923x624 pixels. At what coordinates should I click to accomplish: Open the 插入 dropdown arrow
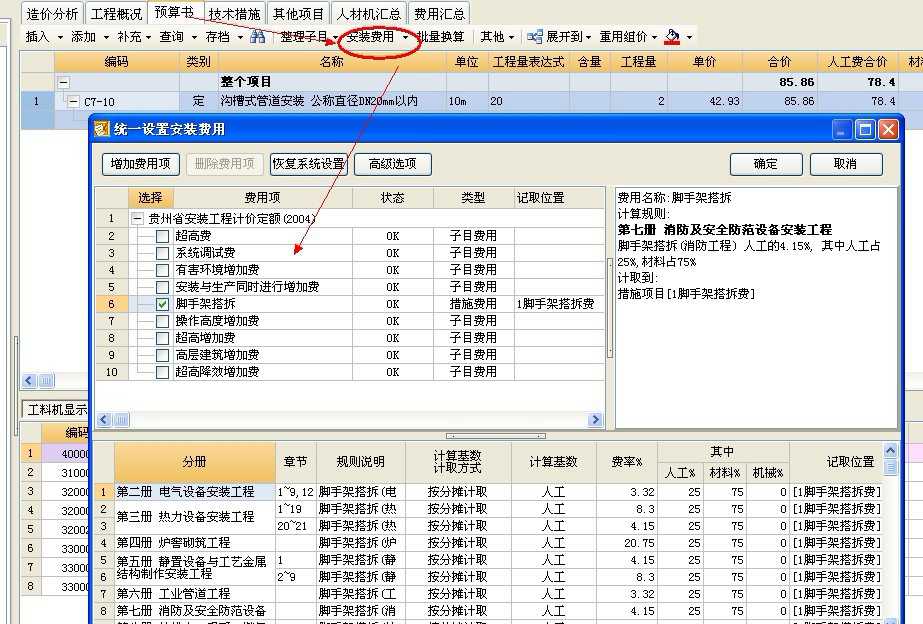click(60, 37)
